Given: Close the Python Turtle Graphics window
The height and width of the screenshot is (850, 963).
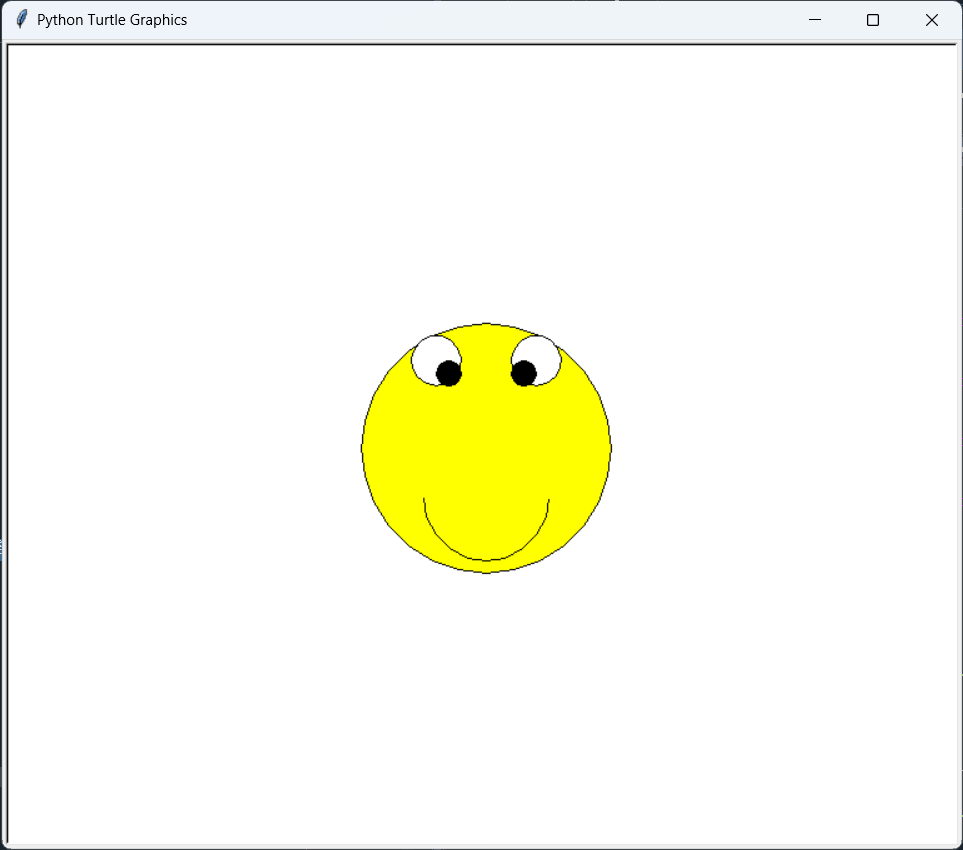Looking at the screenshot, I should (x=932, y=20).
